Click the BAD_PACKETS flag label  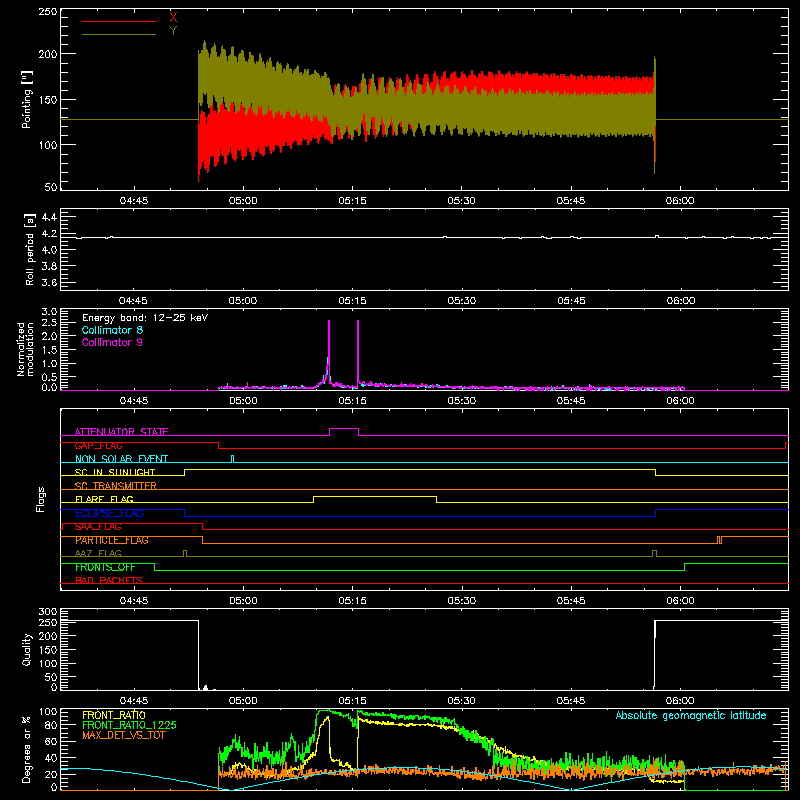click(x=109, y=580)
